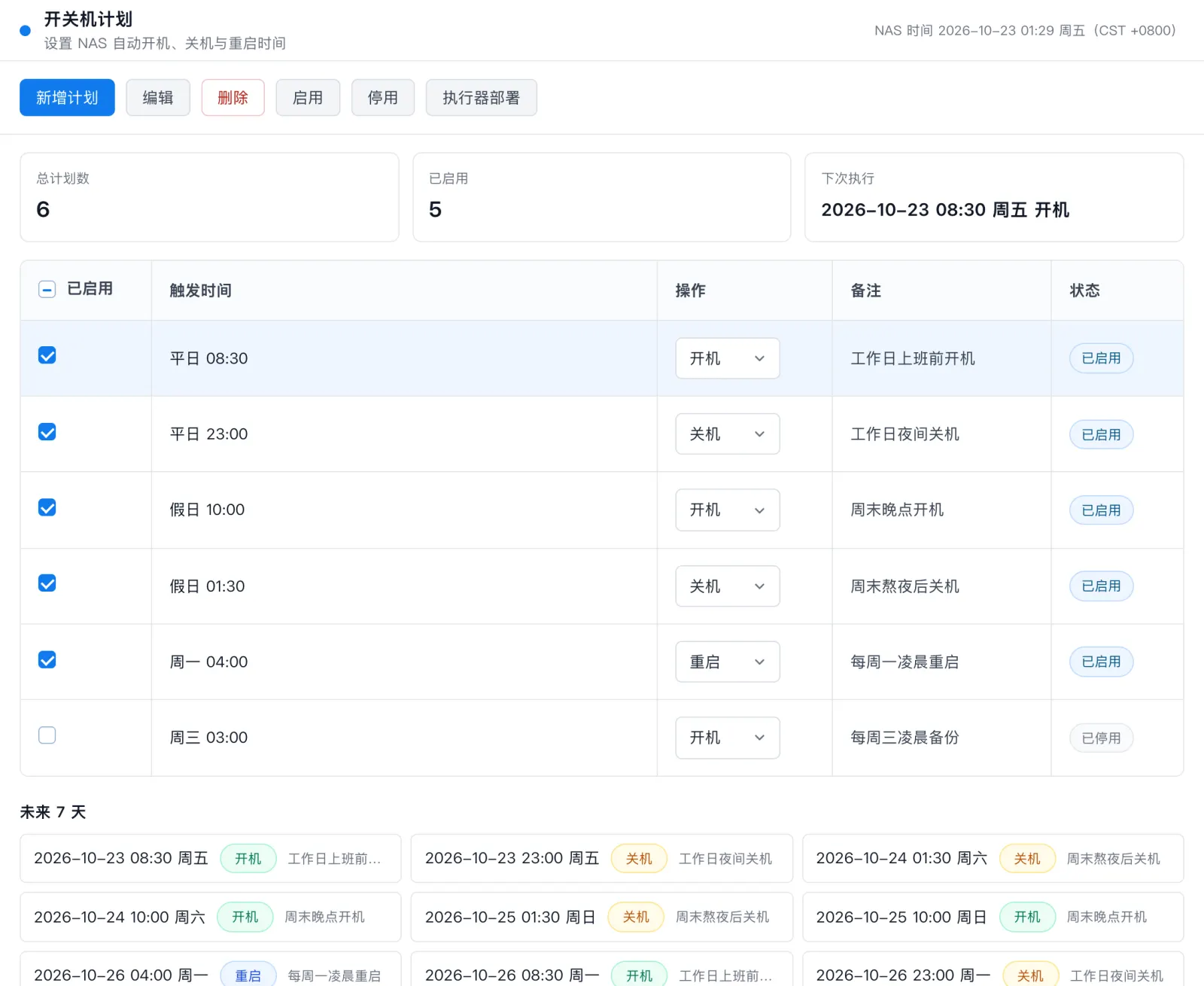Image resolution: width=1204 pixels, height=986 pixels.
Task: Toggle the 假日 10:00 row checkbox
Action: (x=47, y=507)
